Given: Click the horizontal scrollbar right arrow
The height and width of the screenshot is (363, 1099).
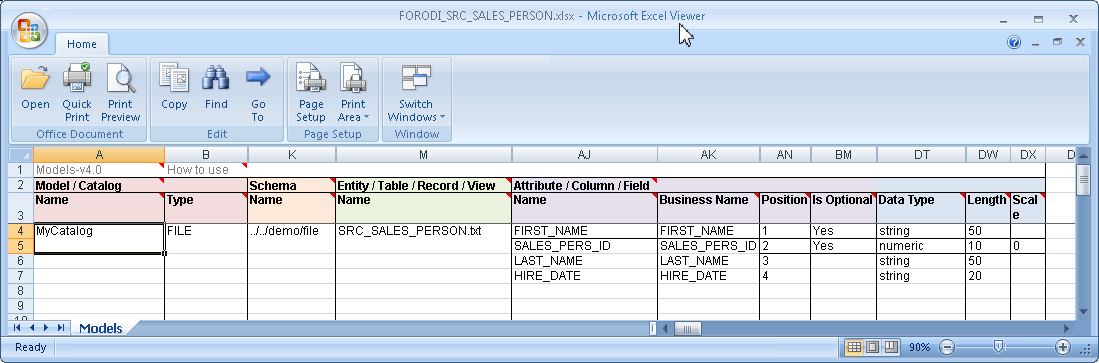Looking at the screenshot, I should [x=1067, y=328].
